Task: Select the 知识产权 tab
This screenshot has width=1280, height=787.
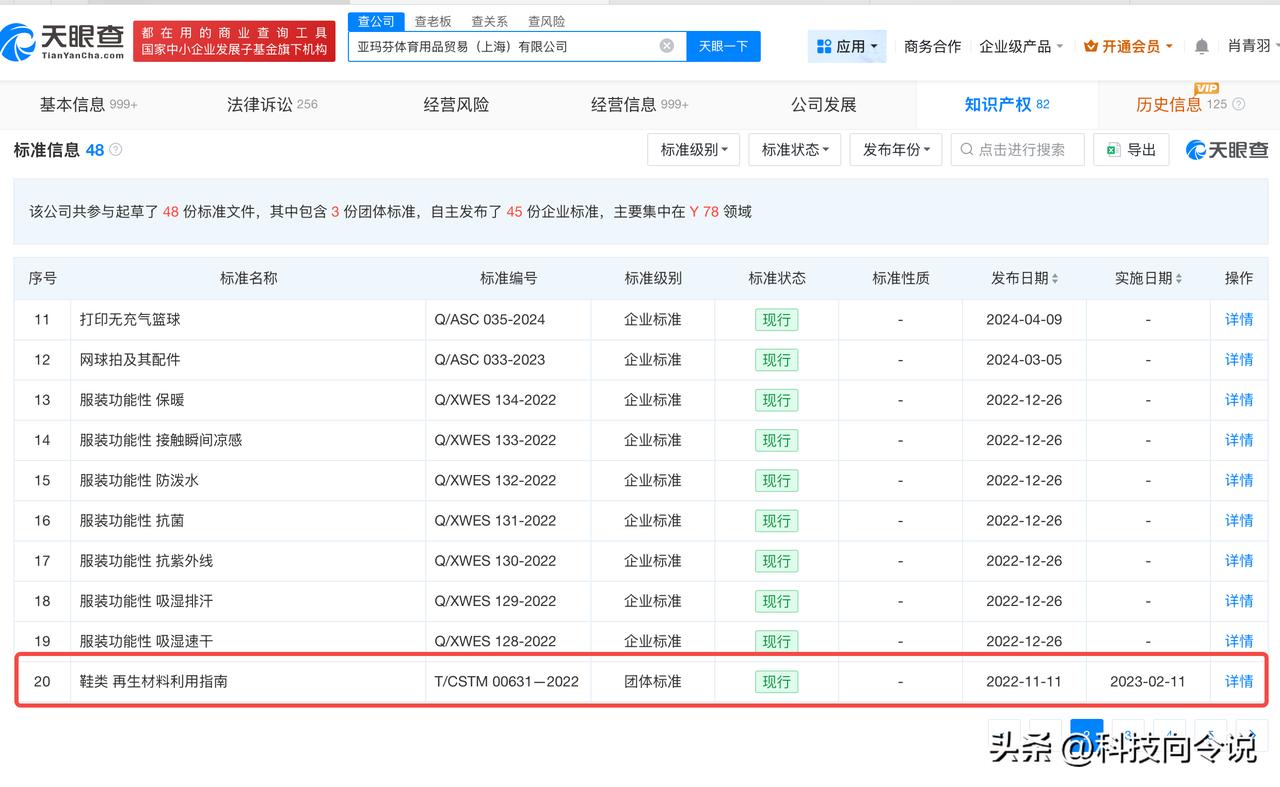Action: 1006,105
